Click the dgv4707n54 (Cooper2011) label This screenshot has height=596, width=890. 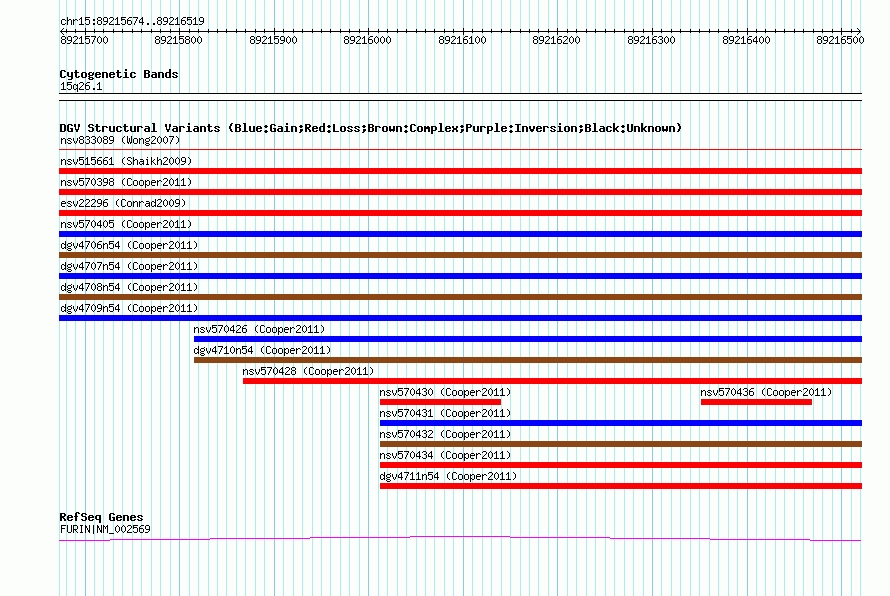(129, 266)
